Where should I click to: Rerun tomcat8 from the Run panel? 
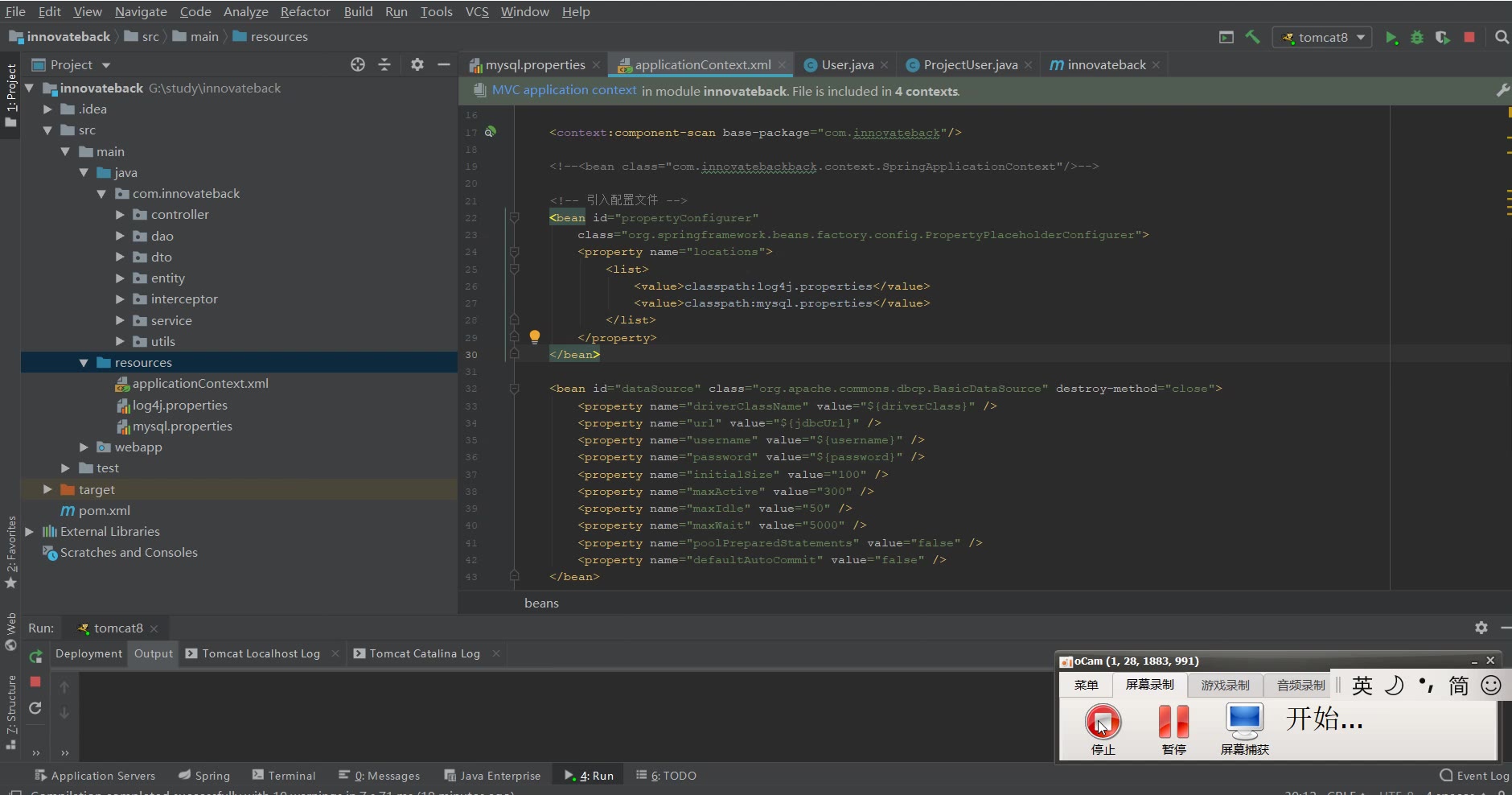pos(35,657)
